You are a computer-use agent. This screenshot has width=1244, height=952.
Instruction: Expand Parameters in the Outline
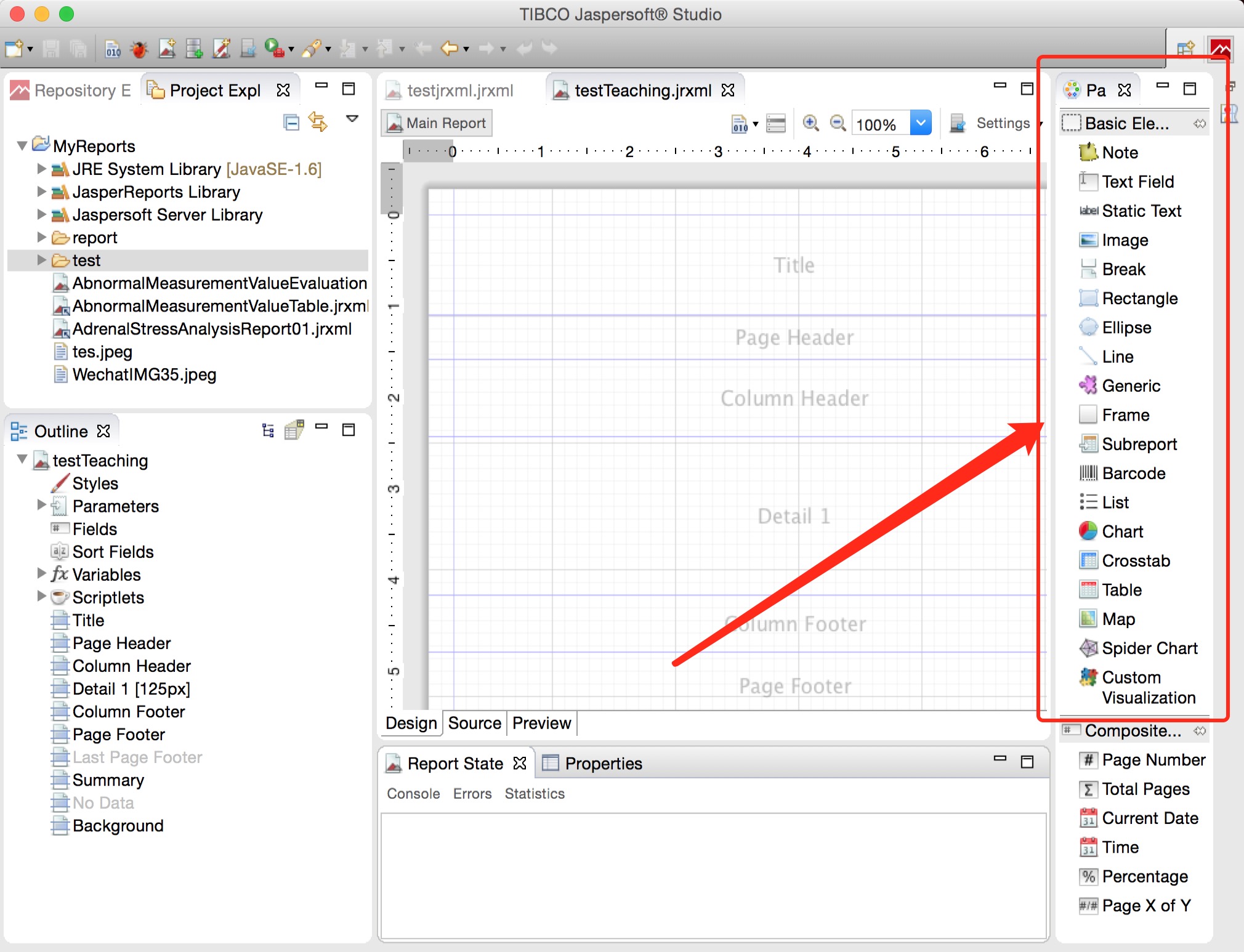pyautogui.click(x=41, y=506)
